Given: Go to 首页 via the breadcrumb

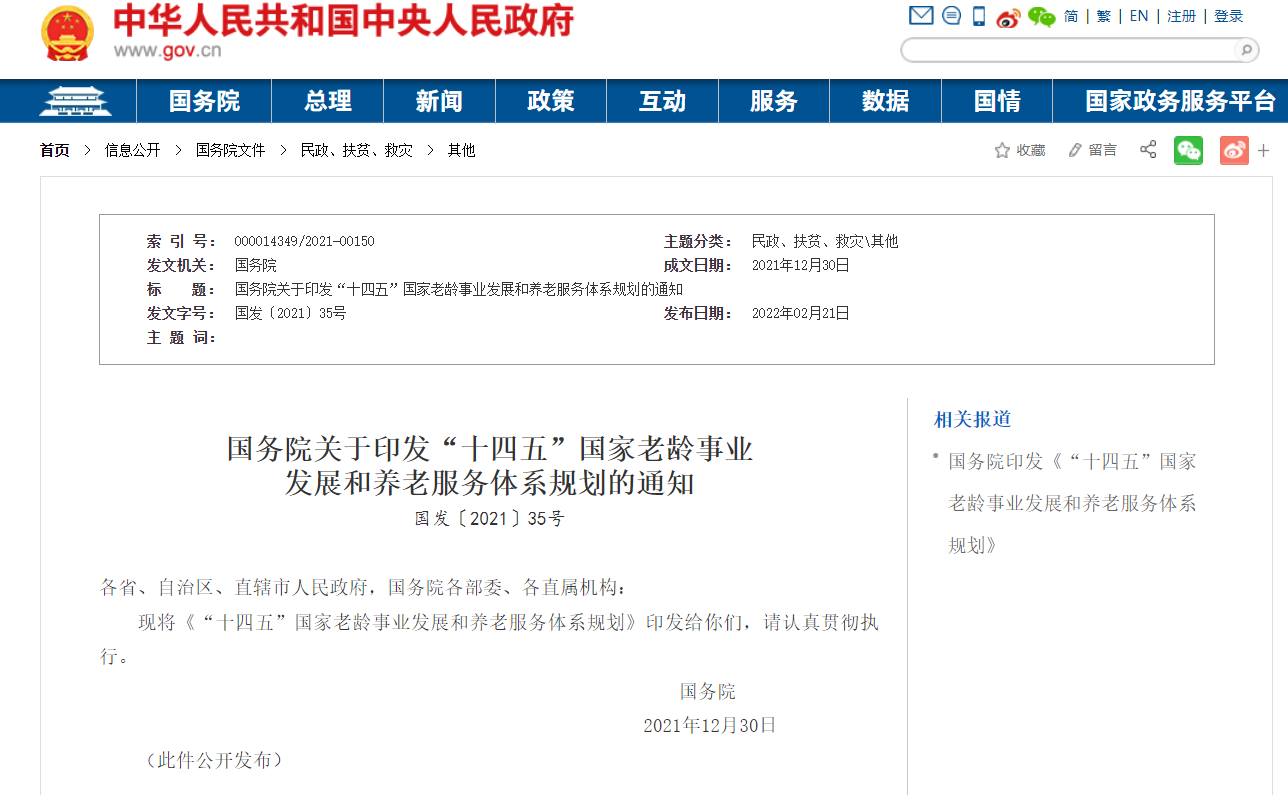Looking at the screenshot, I should coord(52,150).
